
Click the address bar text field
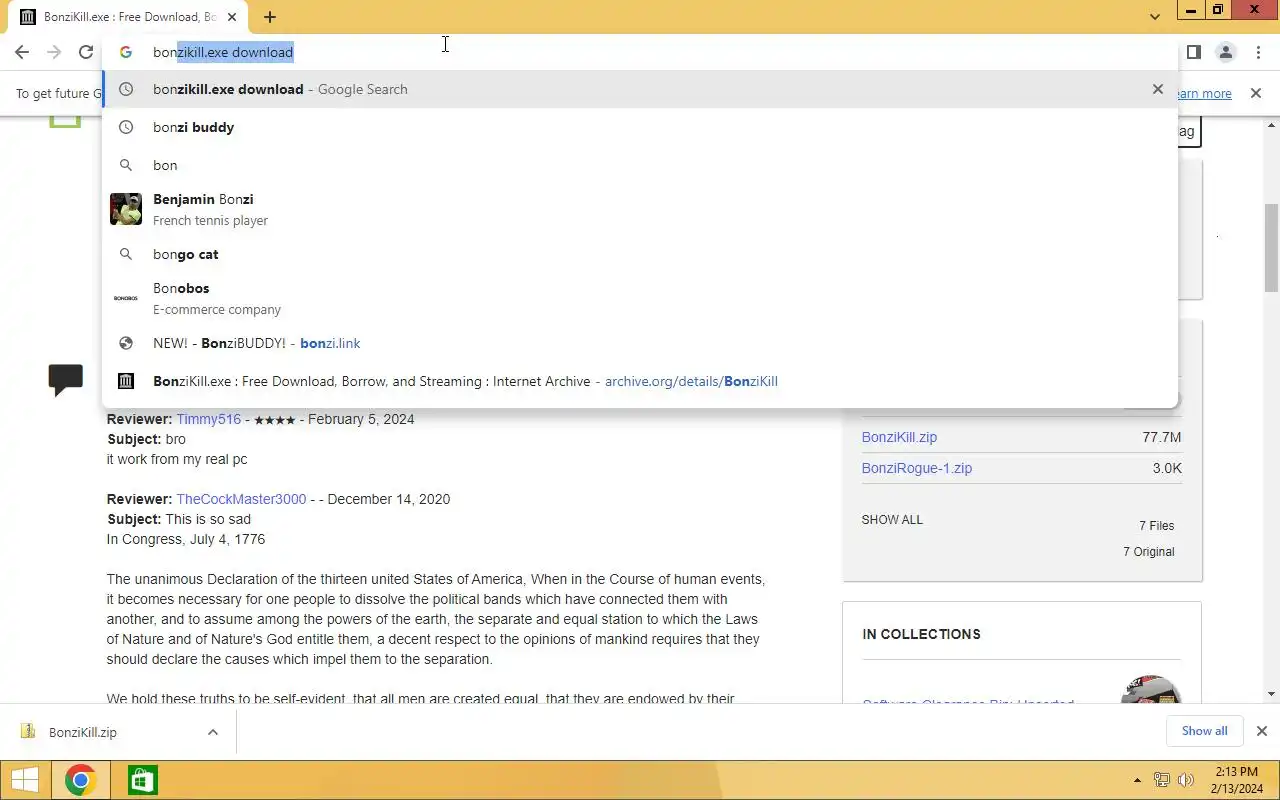pyautogui.click(x=640, y=52)
